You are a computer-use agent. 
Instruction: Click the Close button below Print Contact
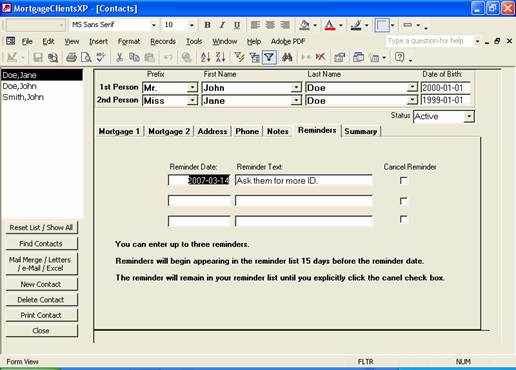tap(41, 331)
